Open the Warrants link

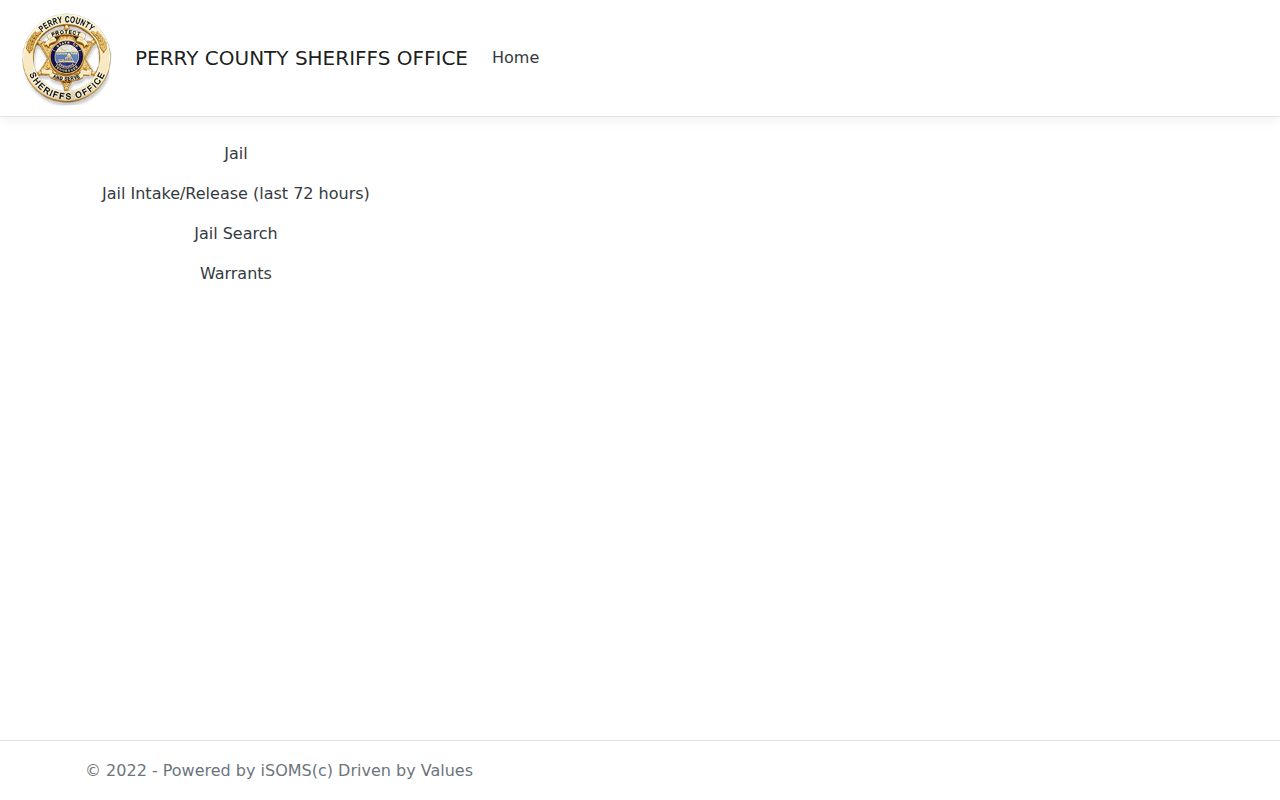pyautogui.click(x=236, y=273)
